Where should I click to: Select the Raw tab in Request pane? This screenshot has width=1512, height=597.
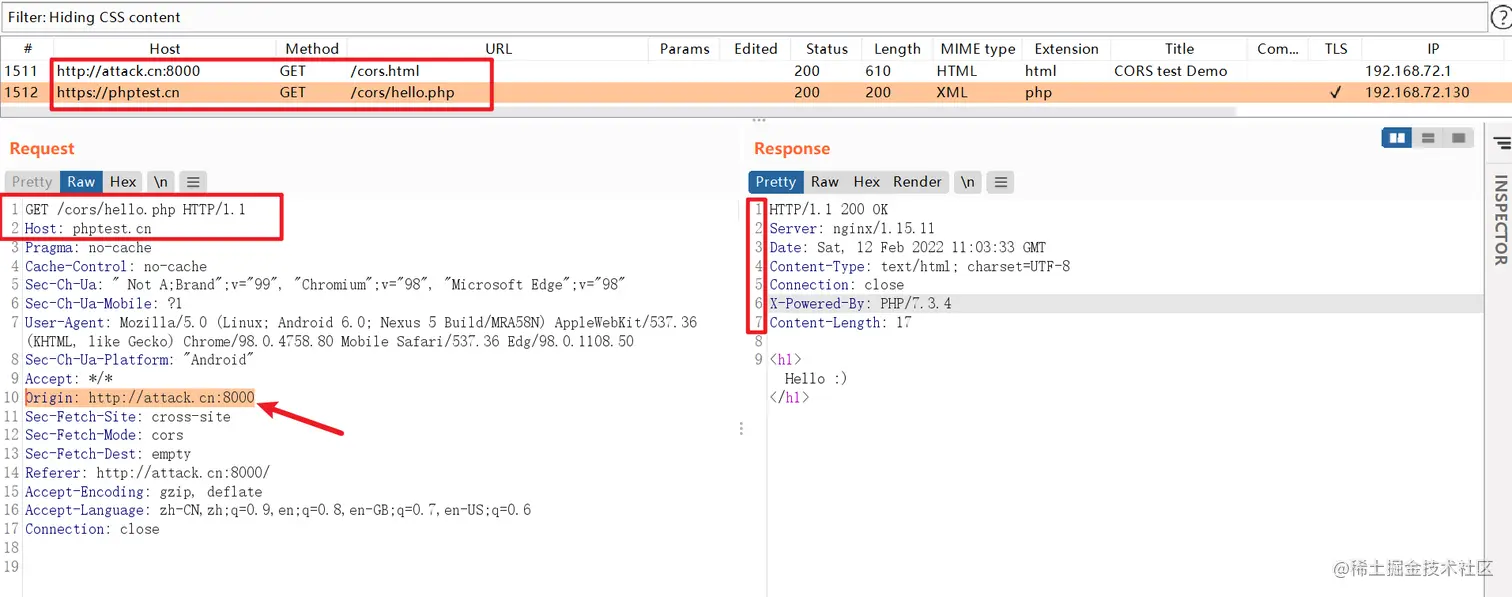[81, 181]
